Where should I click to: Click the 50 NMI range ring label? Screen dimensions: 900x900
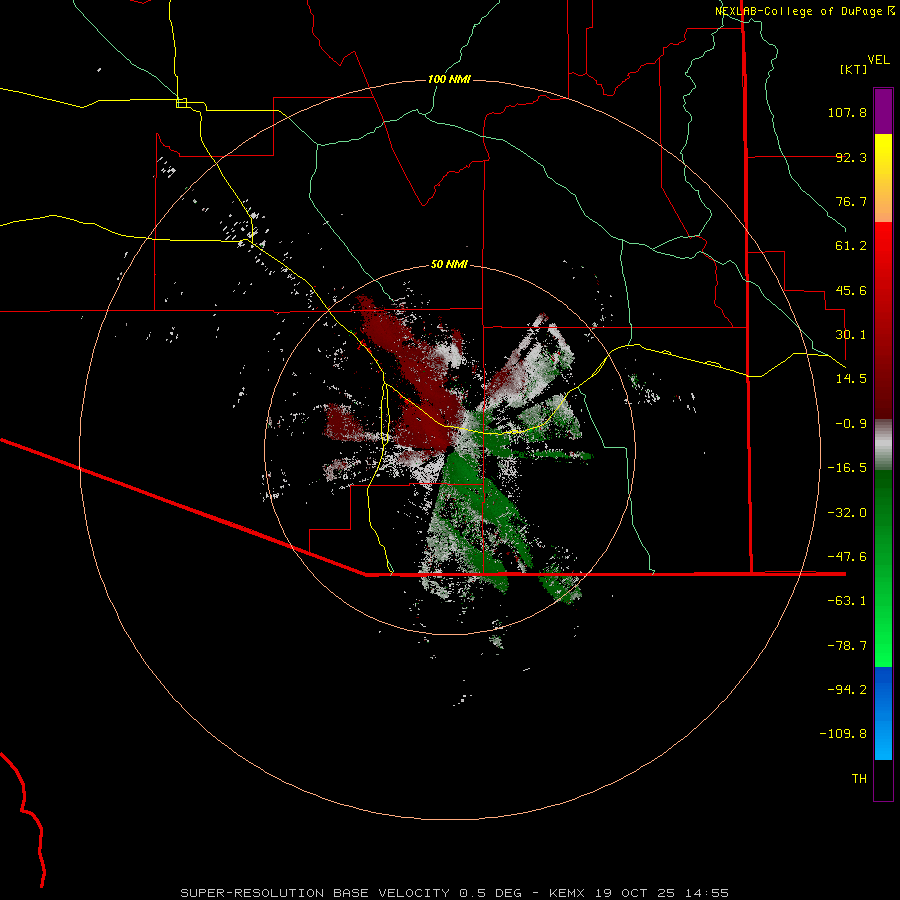449,264
